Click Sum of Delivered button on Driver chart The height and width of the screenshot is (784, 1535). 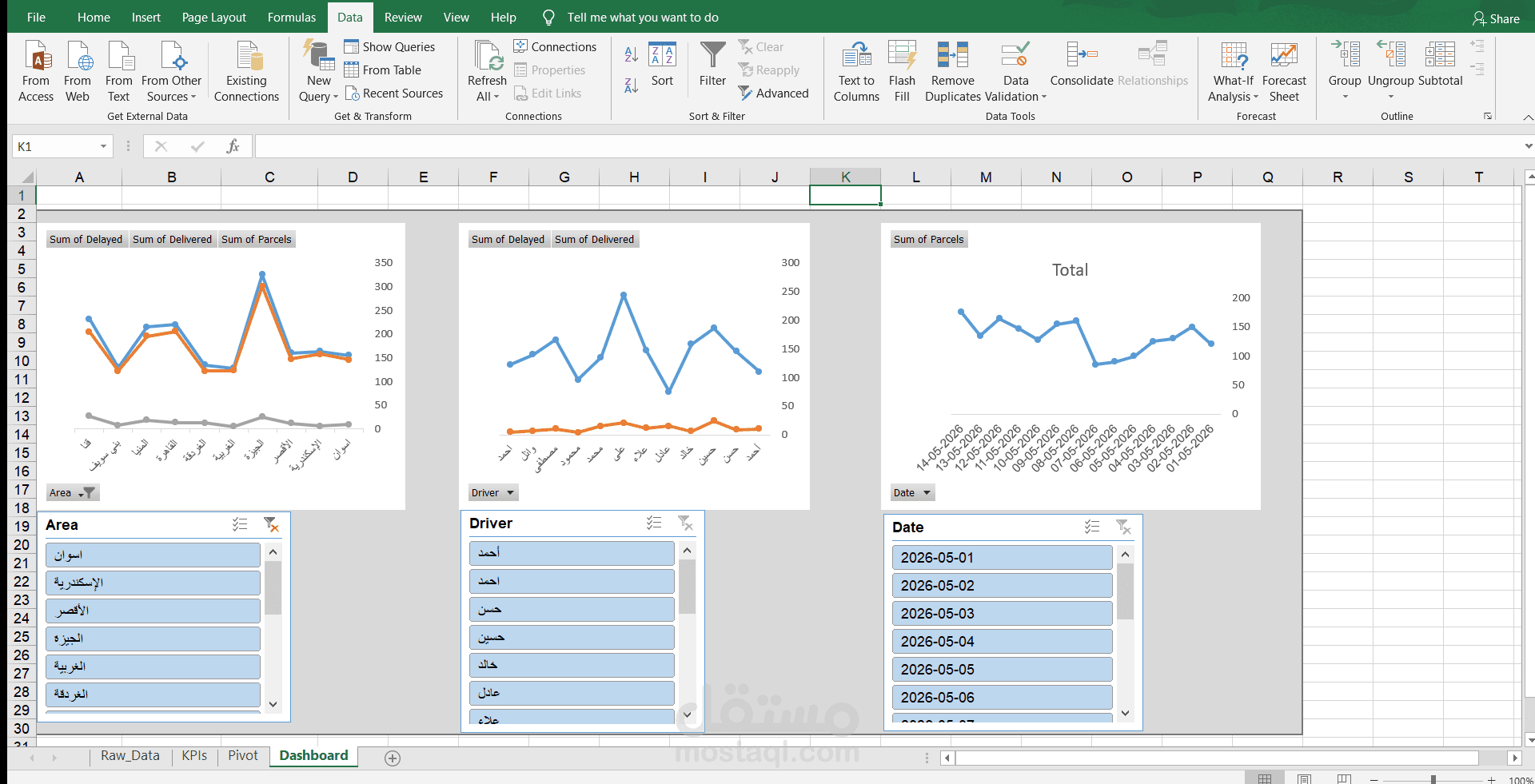pyautogui.click(x=594, y=240)
